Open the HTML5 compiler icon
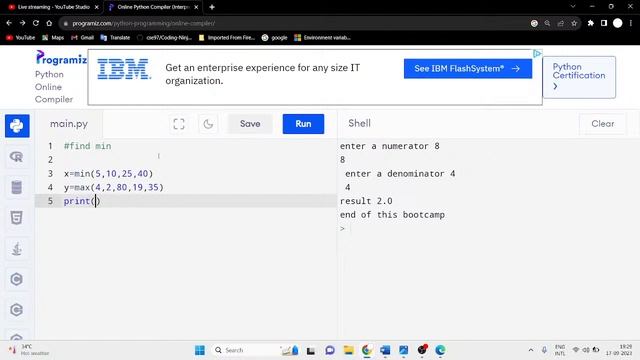The width and height of the screenshot is (640, 360). [x=17, y=218]
